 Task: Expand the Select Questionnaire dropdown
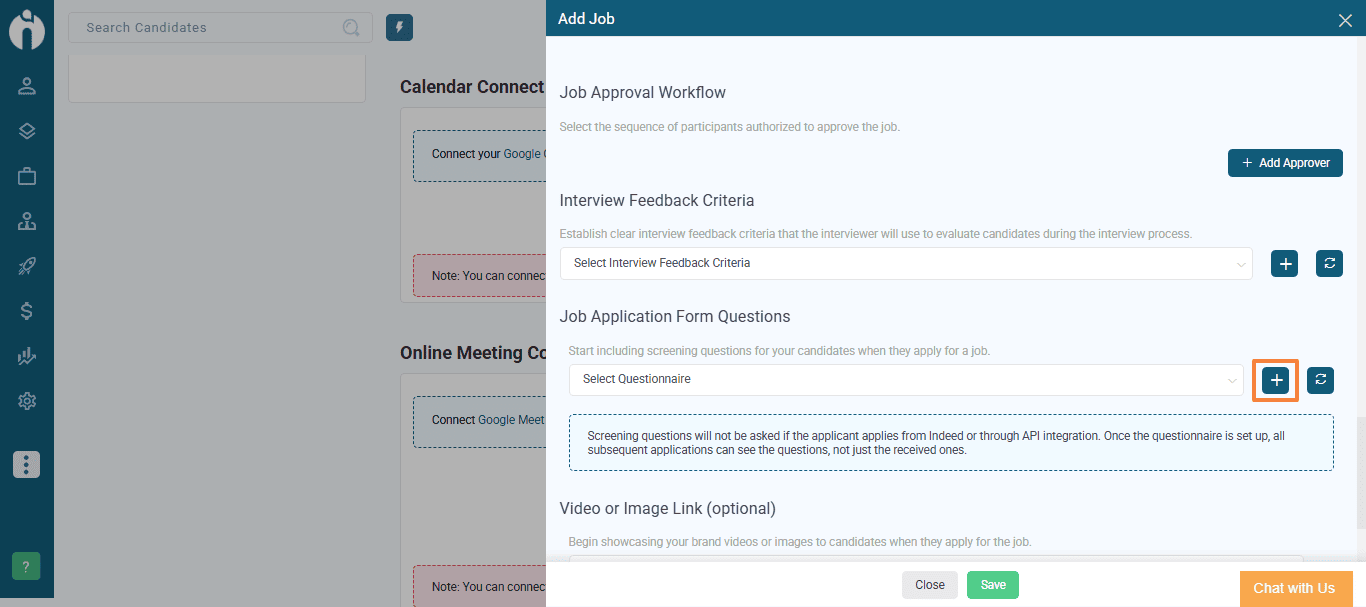point(906,380)
